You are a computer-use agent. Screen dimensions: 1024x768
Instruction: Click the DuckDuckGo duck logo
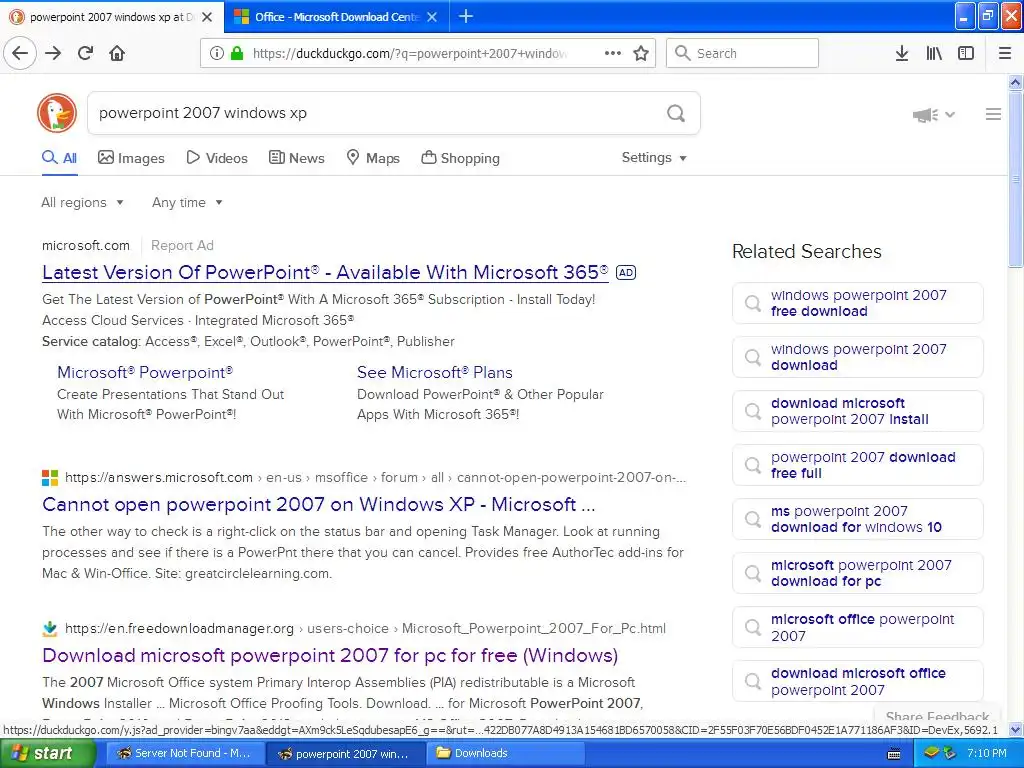[57, 113]
